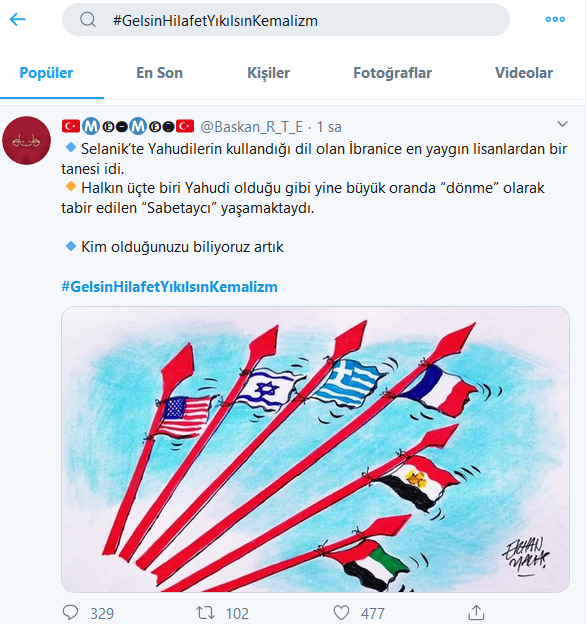Open the Videolar tab

[524, 73]
